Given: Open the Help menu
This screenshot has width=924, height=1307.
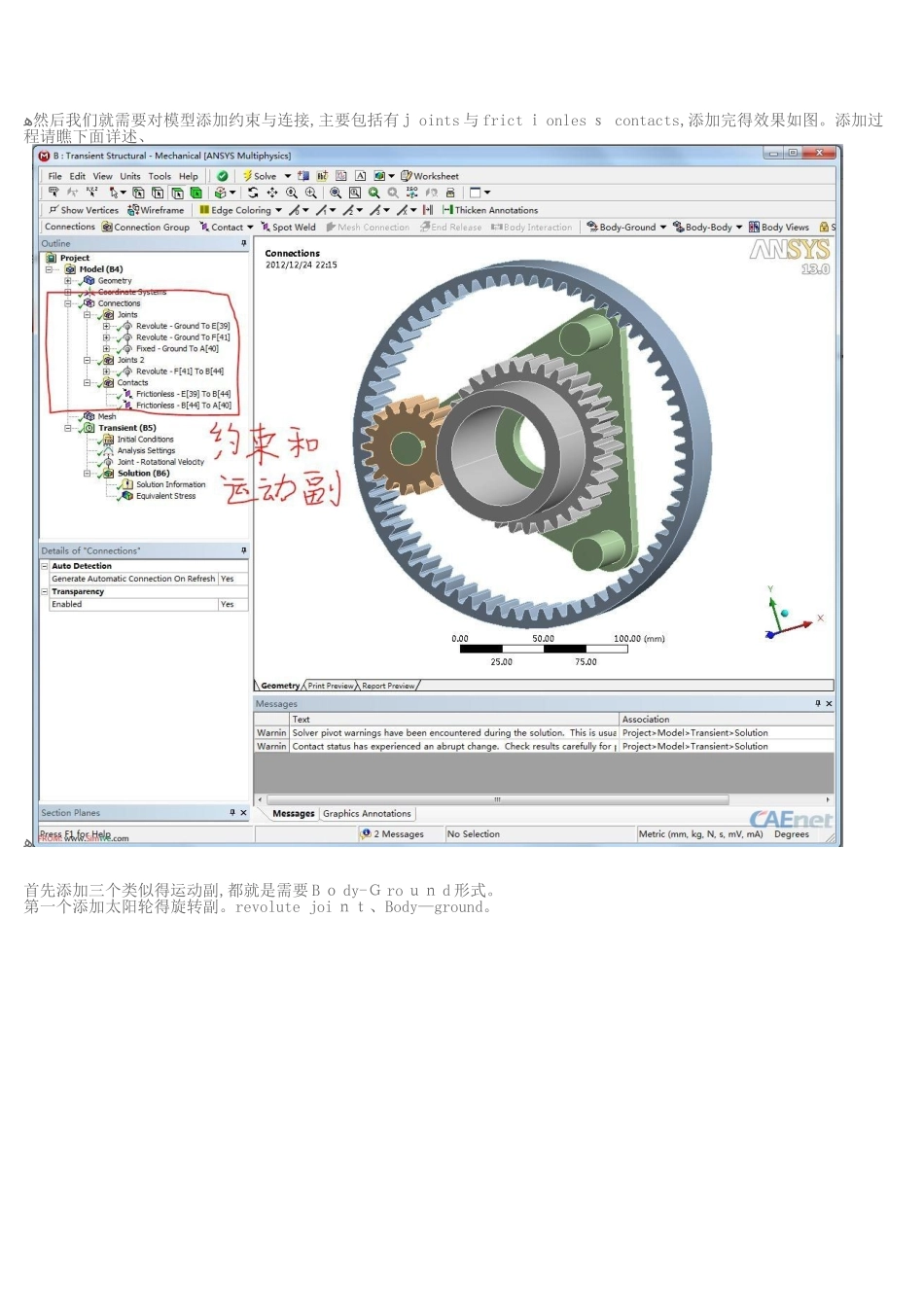Looking at the screenshot, I should click(x=189, y=176).
